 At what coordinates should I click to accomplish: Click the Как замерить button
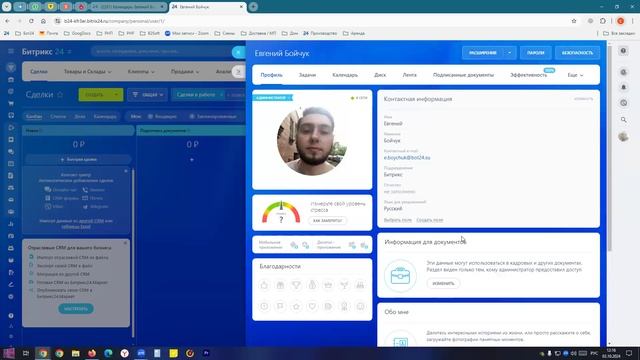327,220
